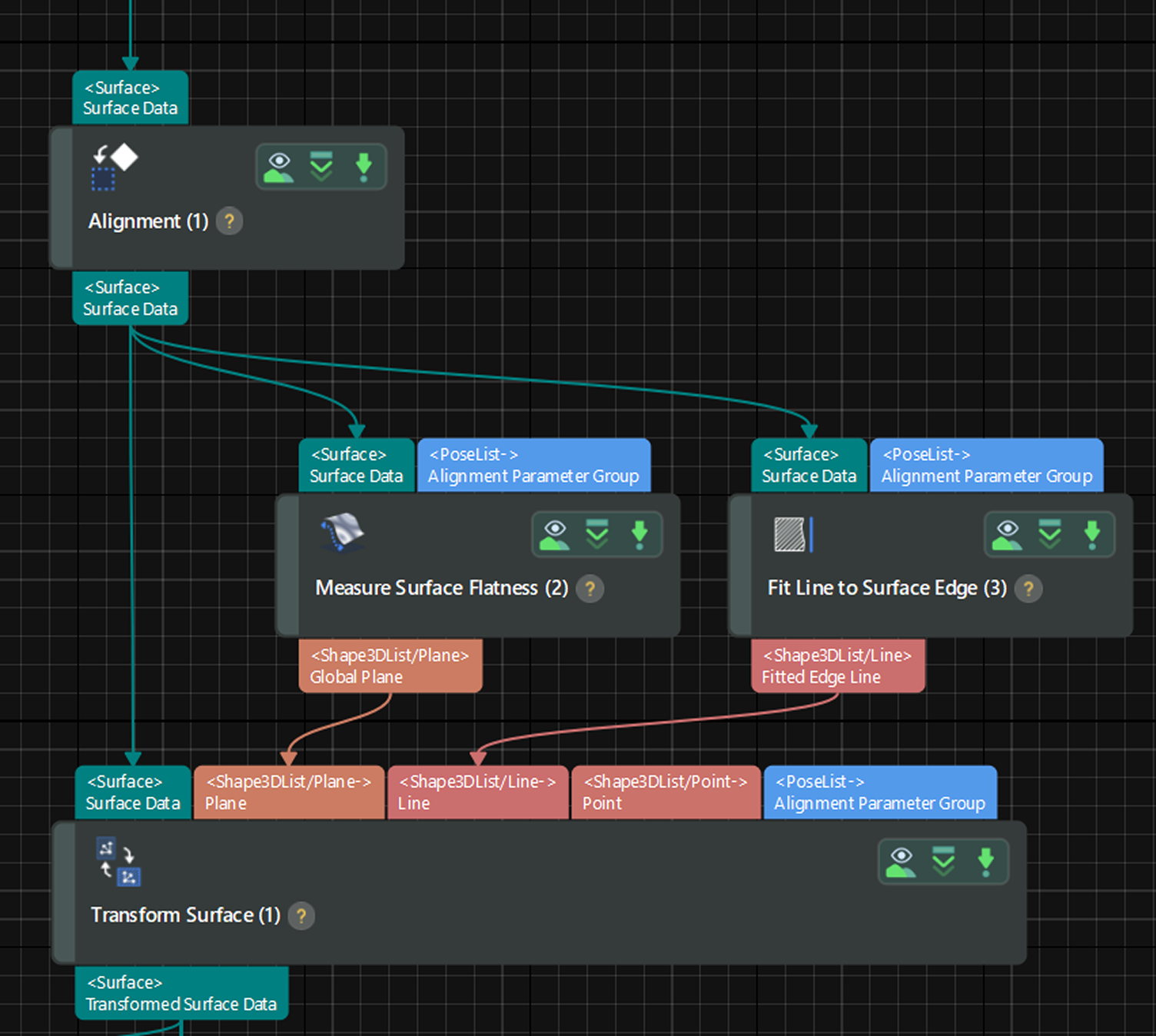The image size is (1156, 1036).
Task: Open help for Alignment step
Action: [229, 221]
